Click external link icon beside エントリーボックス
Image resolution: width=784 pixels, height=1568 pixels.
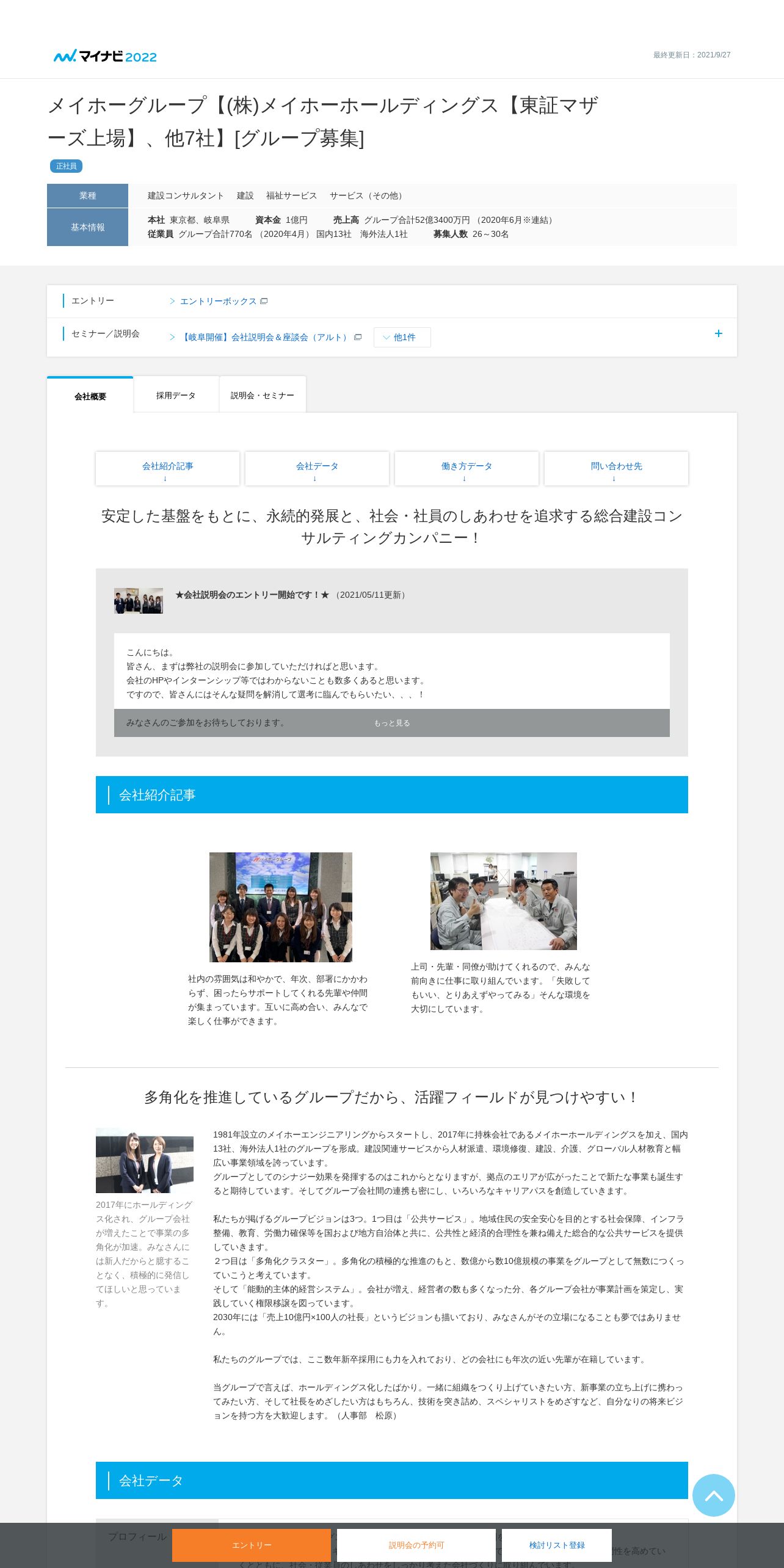click(264, 301)
